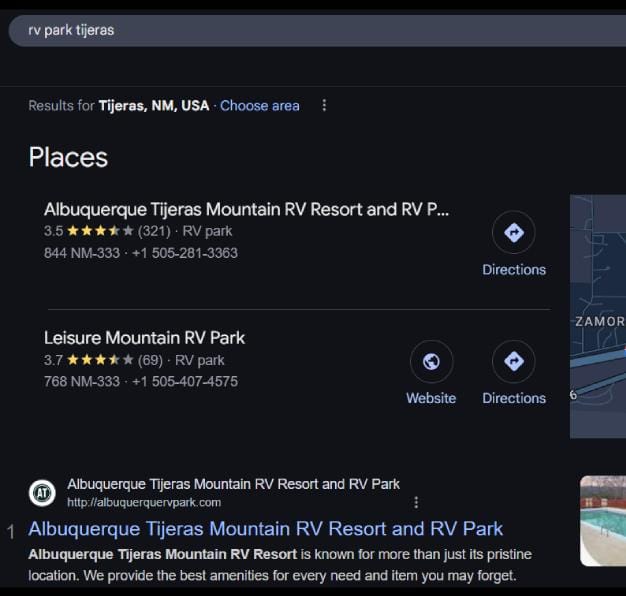The image size is (626, 596).
Task: Open Leisure Mountain website globe icon
Action: (431, 361)
